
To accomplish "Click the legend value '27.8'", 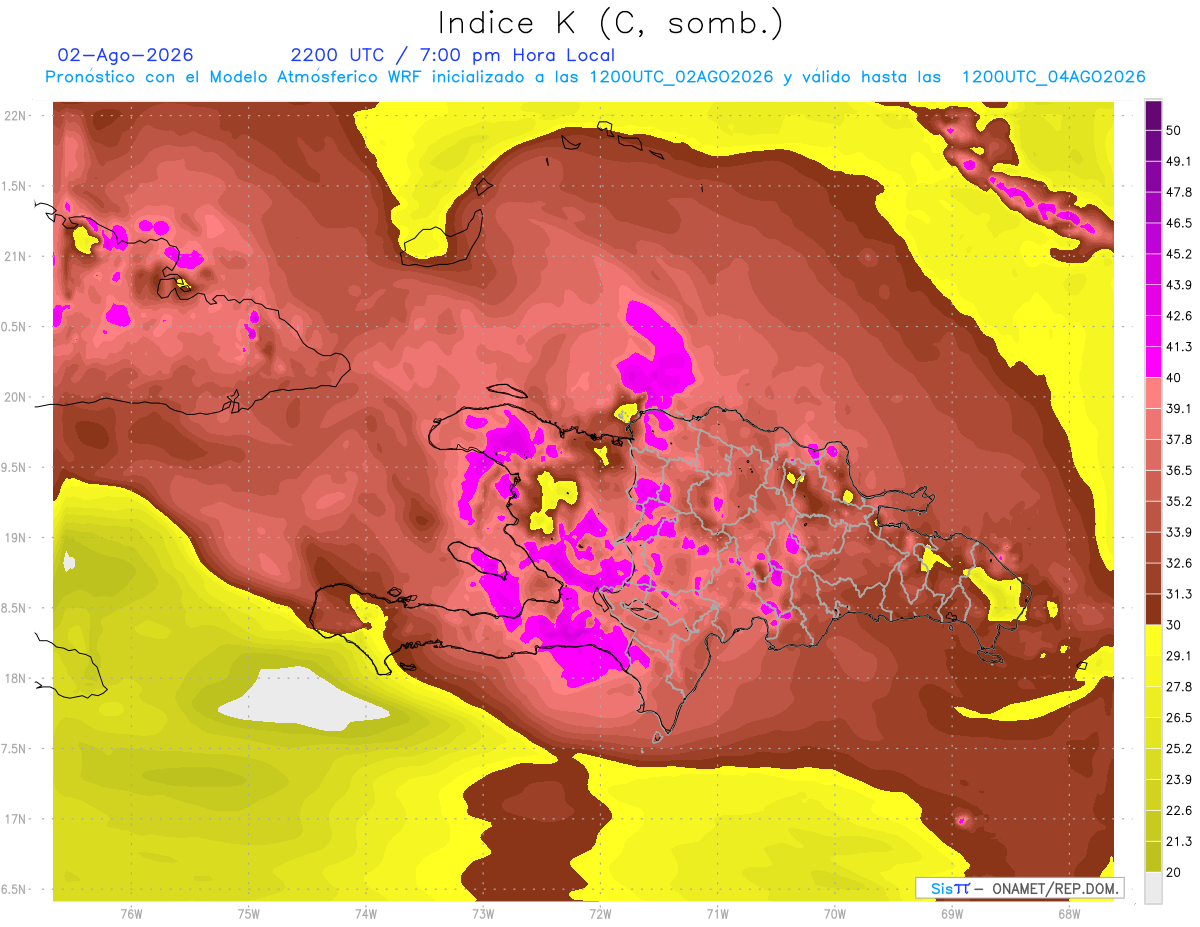I will coord(1179,687).
